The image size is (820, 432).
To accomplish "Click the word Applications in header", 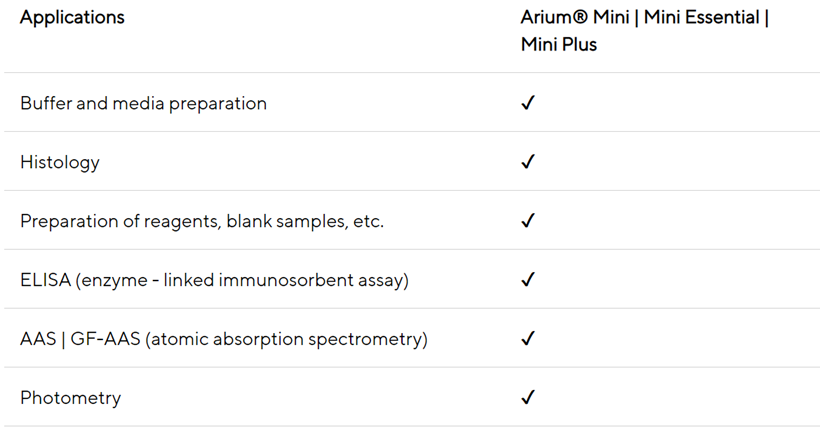I will pos(72,18).
